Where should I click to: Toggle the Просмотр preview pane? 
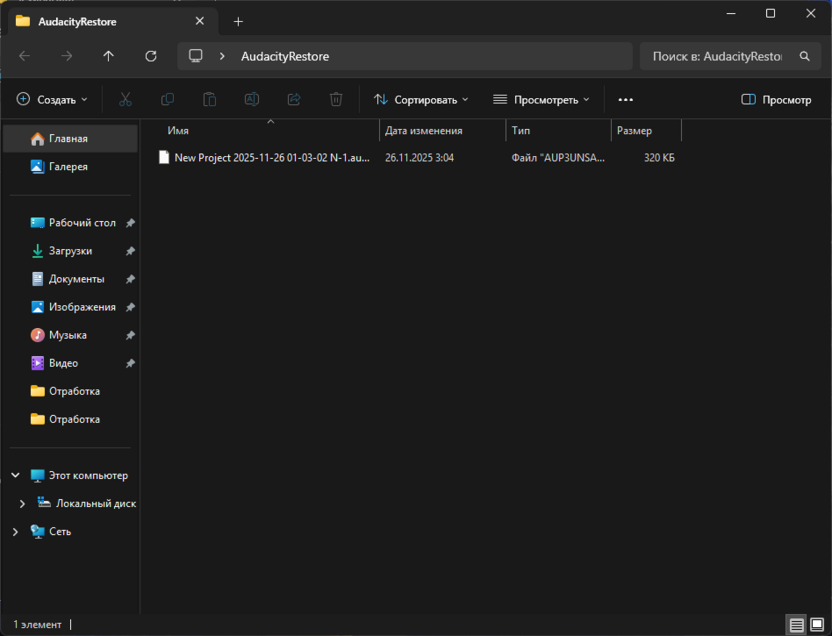point(776,100)
